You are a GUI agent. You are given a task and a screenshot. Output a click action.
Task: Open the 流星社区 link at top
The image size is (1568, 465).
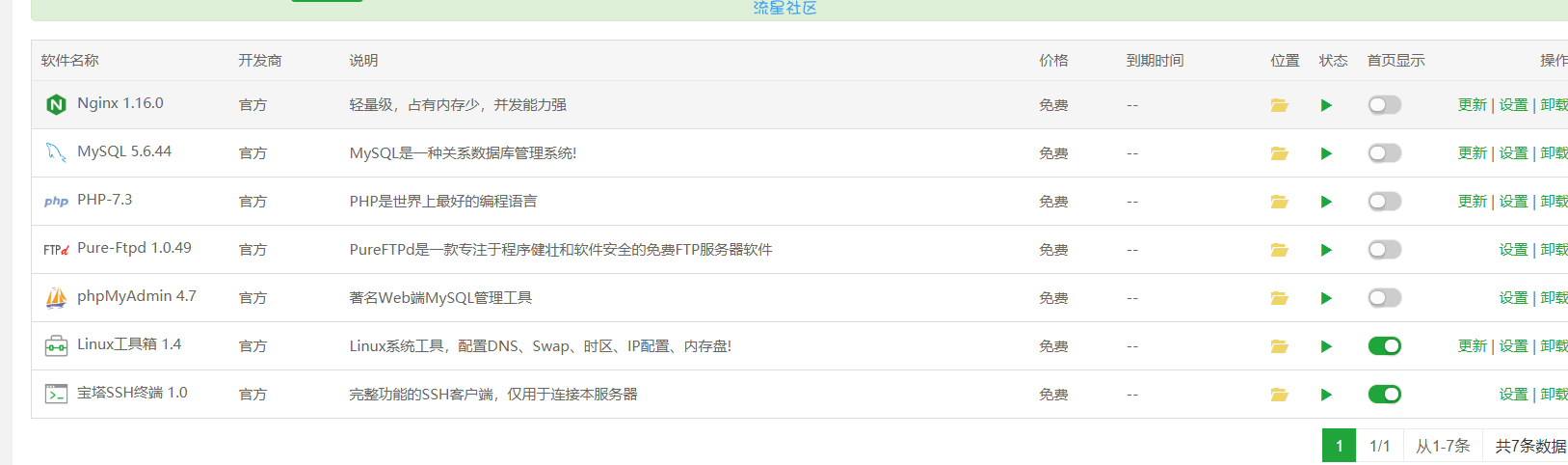(784, 8)
